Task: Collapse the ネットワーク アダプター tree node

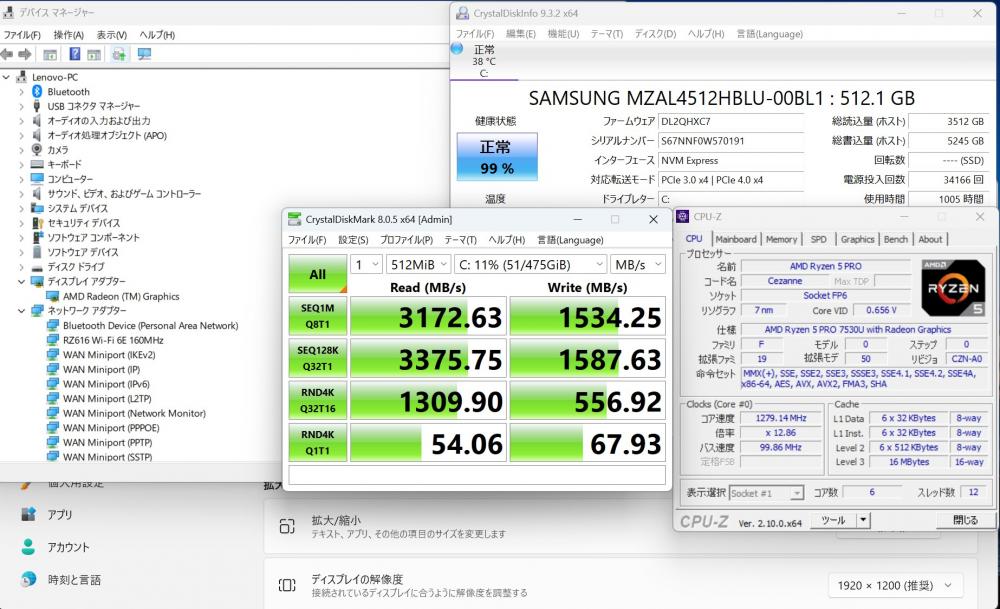Action: tap(21, 311)
